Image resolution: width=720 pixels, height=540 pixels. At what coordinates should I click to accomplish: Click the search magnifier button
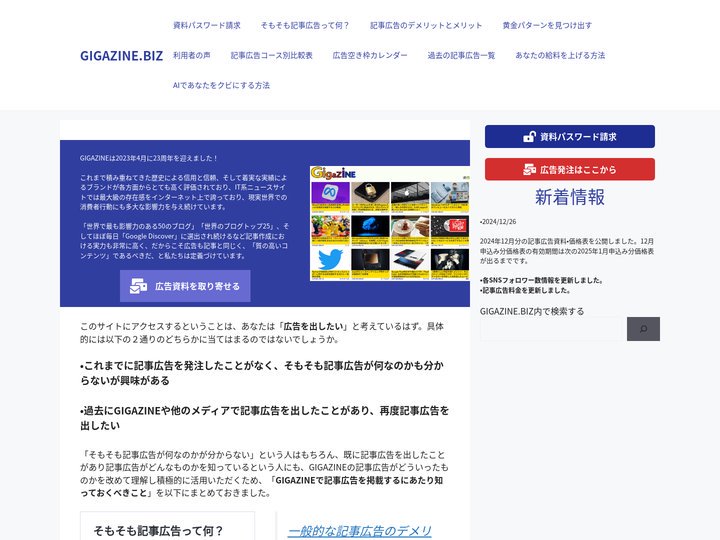pos(643,329)
